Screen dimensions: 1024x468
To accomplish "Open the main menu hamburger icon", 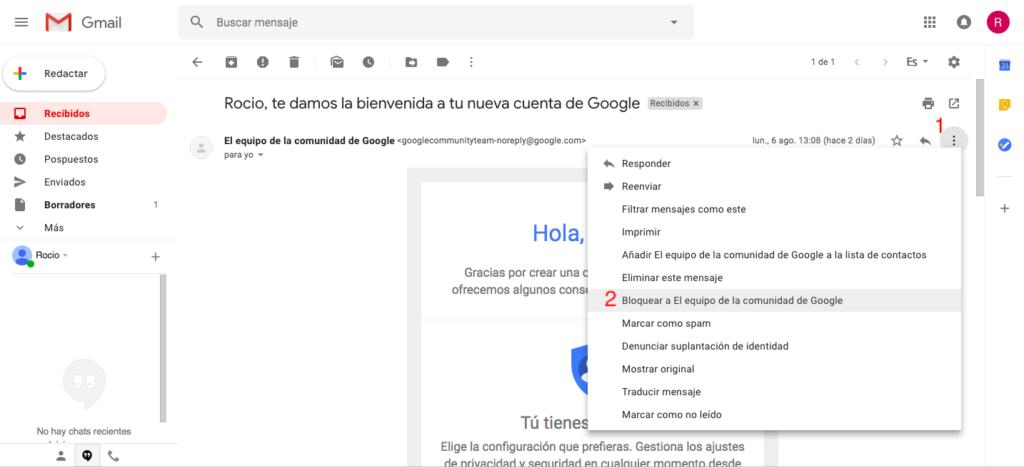I will click(x=22, y=22).
